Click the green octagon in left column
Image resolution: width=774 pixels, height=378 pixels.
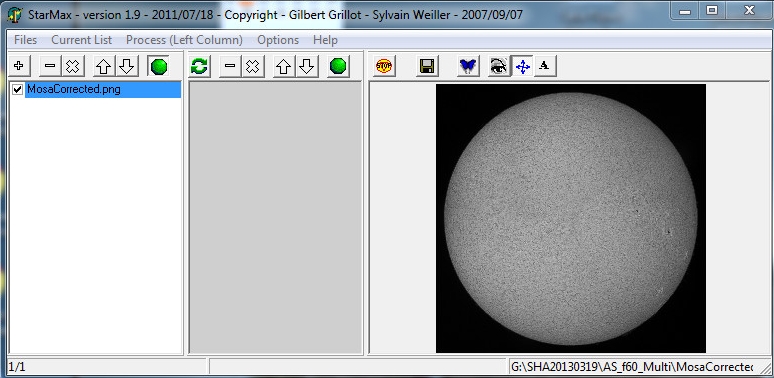coord(158,66)
